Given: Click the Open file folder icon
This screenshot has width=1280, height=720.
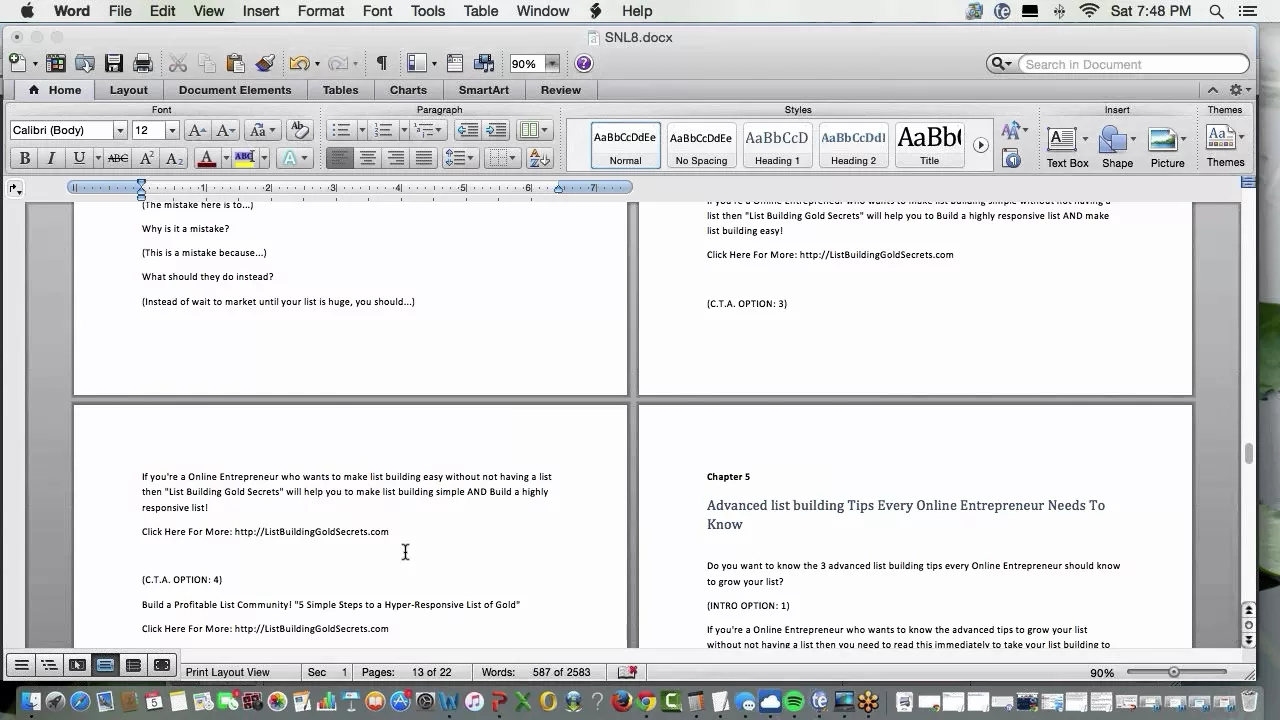Looking at the screenshot, I should pos(84,63).
